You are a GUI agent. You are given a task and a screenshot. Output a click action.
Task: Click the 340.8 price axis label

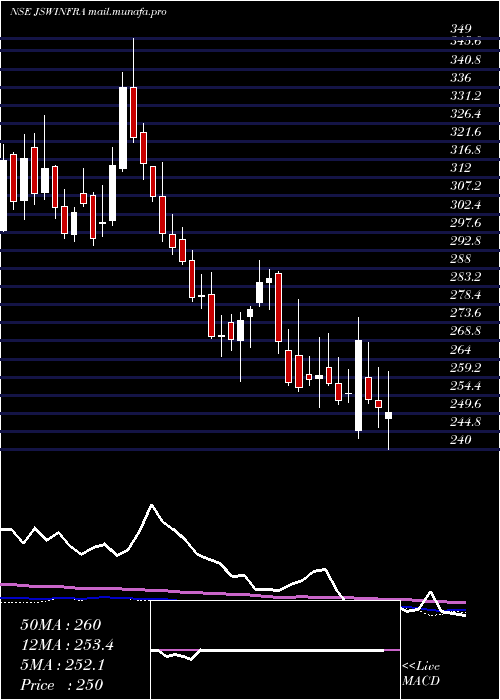pos(465,60)
